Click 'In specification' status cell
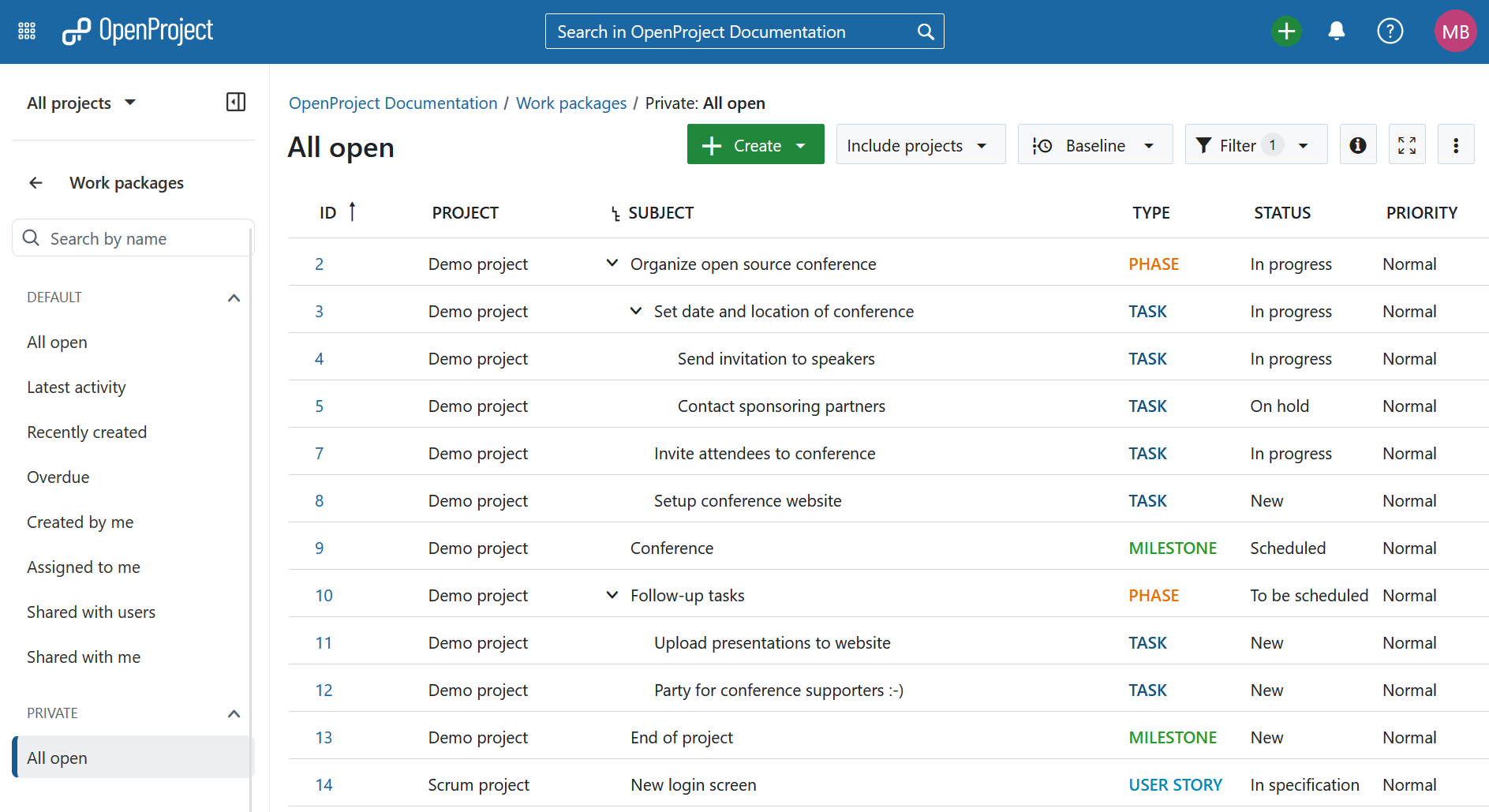This screenshot has height=812, width=1489. coord(1305,785)
